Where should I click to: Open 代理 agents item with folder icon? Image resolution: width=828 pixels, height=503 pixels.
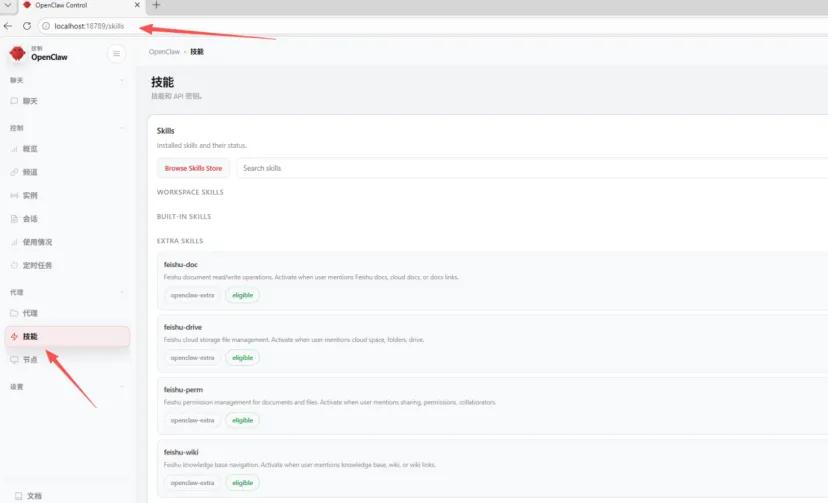pyautogui.click(x=68, y=313)
